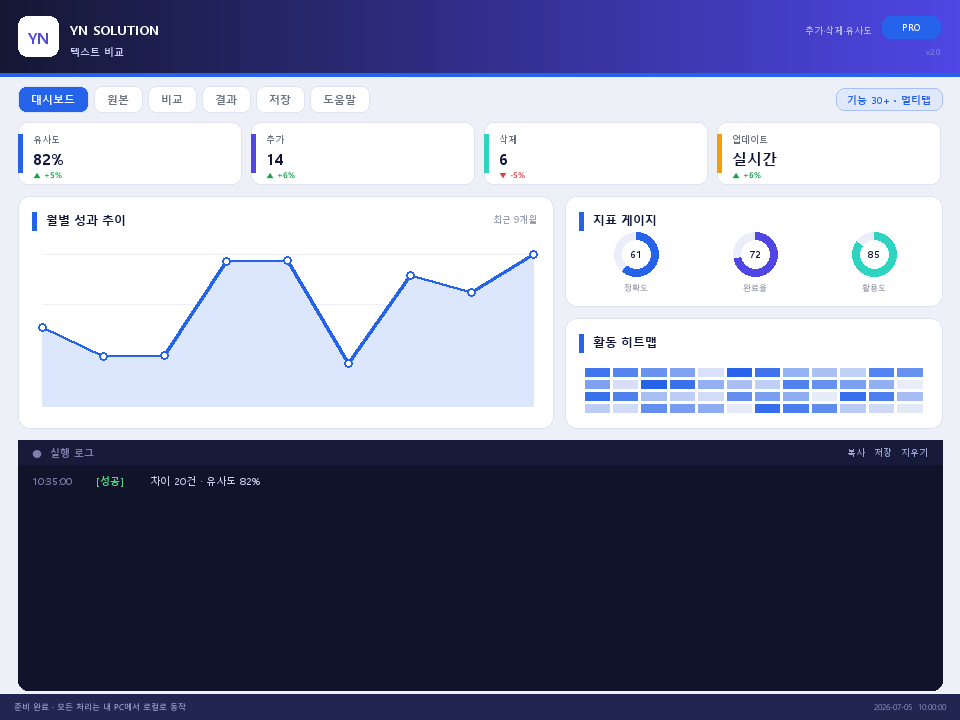Click the 정확도 61 gauge ring

coord(636,255)
